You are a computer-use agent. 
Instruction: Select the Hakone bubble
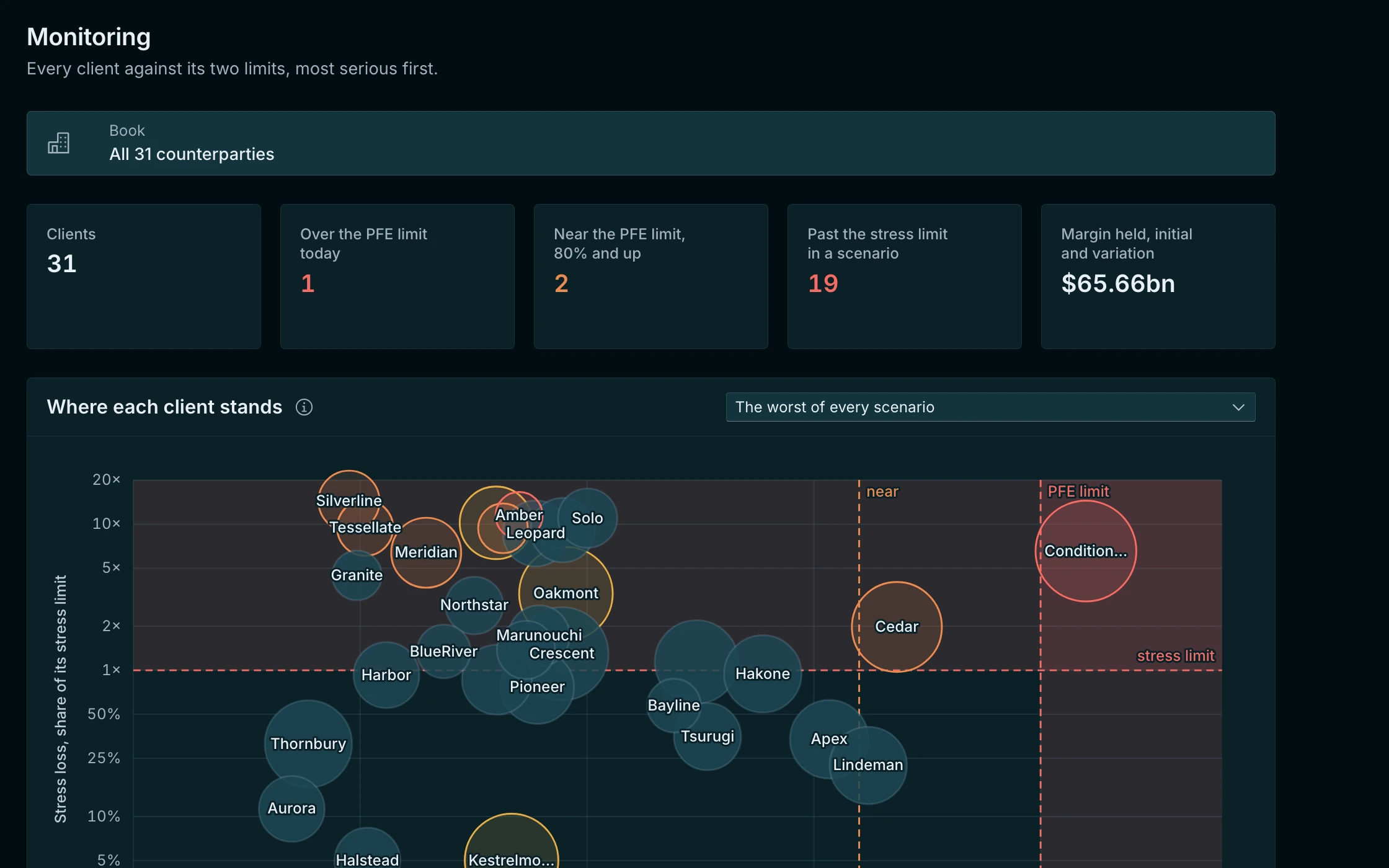[x=763, y=674]
